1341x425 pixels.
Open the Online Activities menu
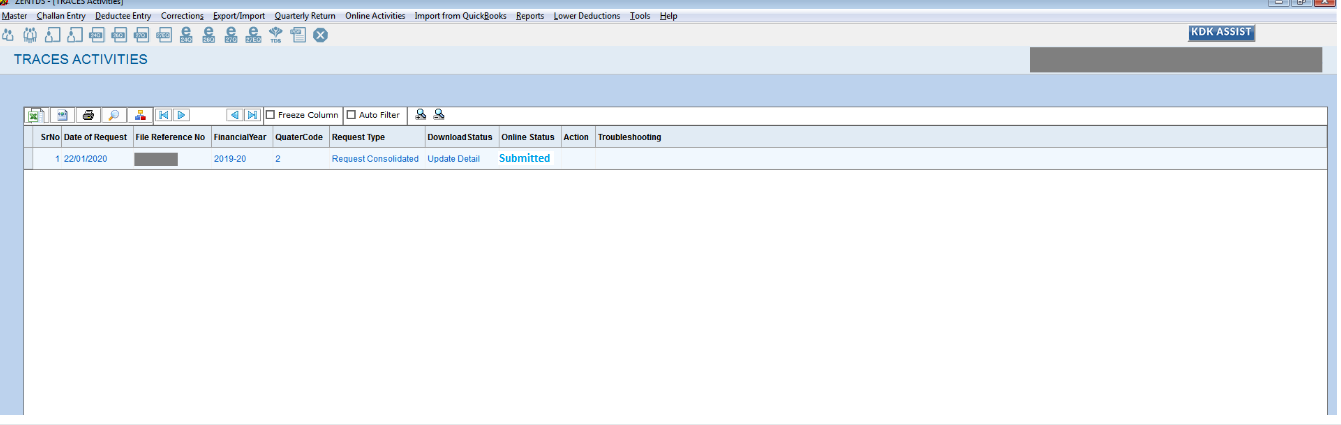pos(375,16)
